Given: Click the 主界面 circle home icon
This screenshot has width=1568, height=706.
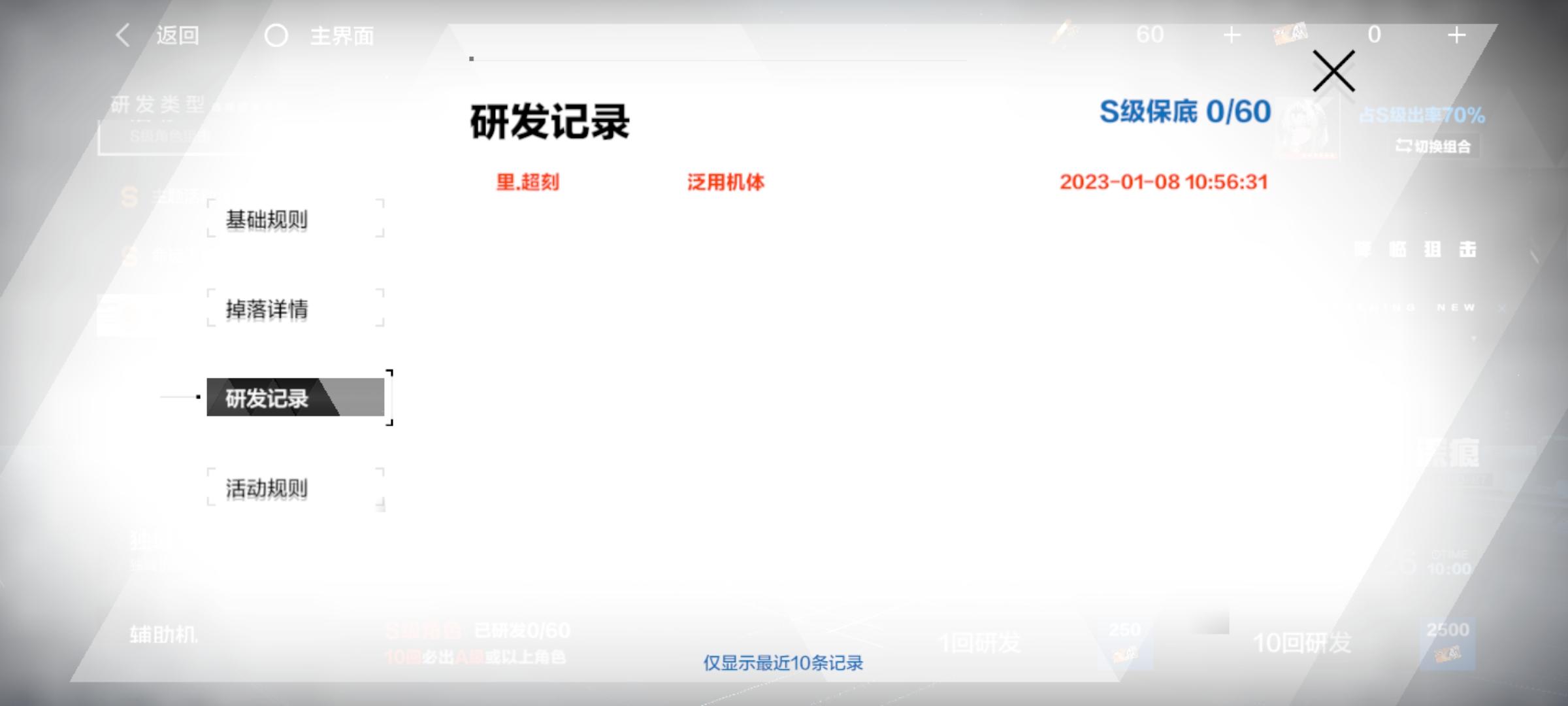Looking at the screenshot, I should pos(276,35).
